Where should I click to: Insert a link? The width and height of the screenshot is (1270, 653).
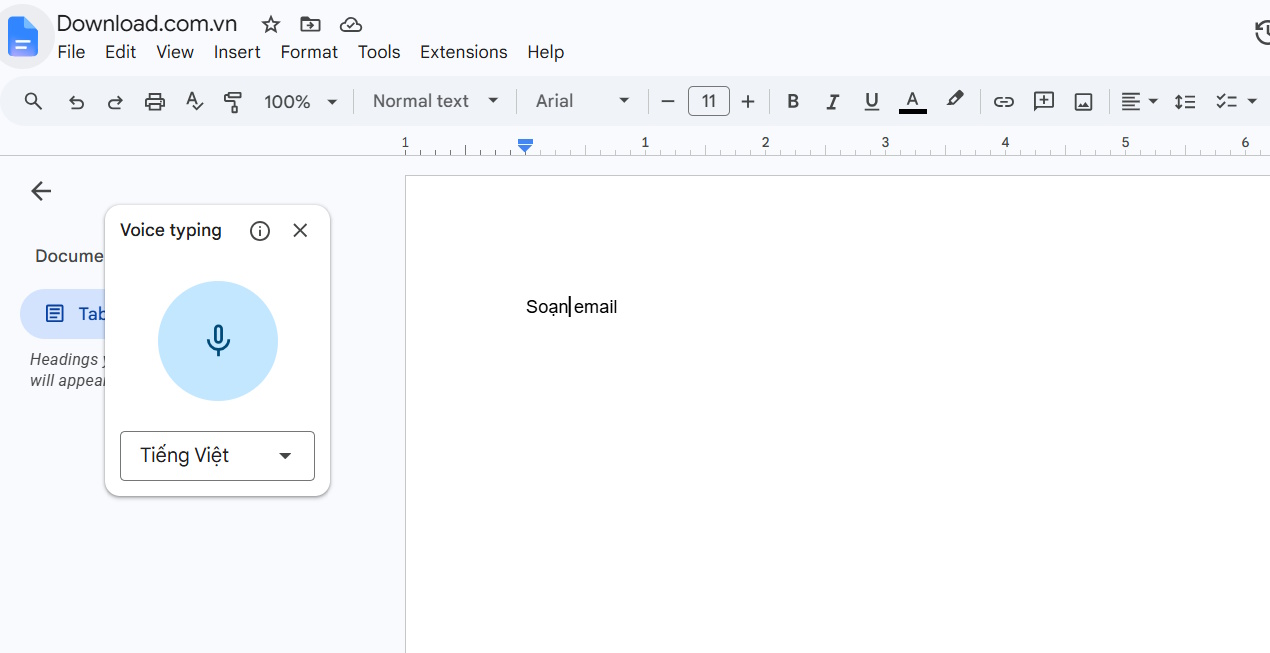(1004, 101)
